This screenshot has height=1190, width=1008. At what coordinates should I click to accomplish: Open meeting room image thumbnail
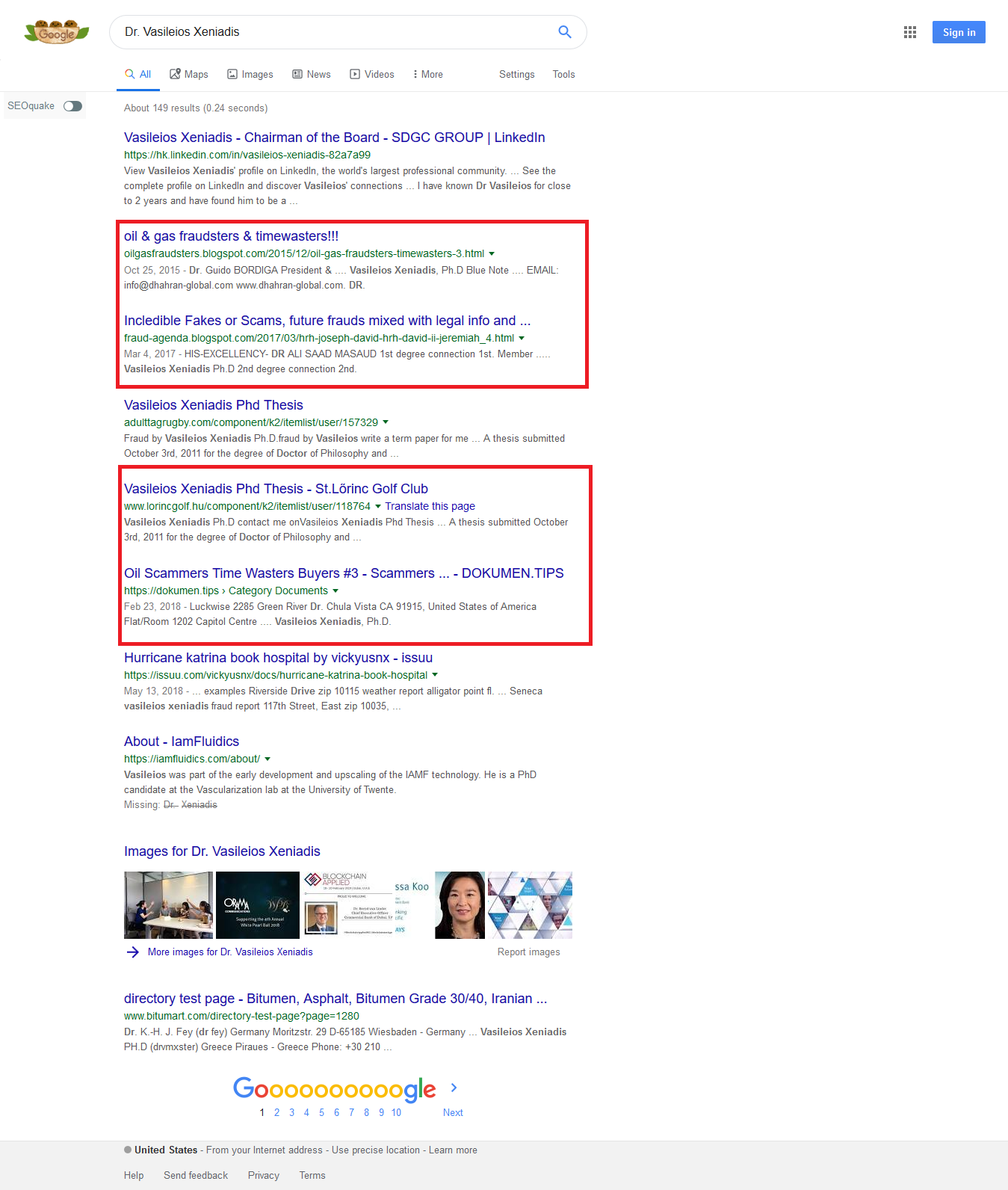[168, 904]
